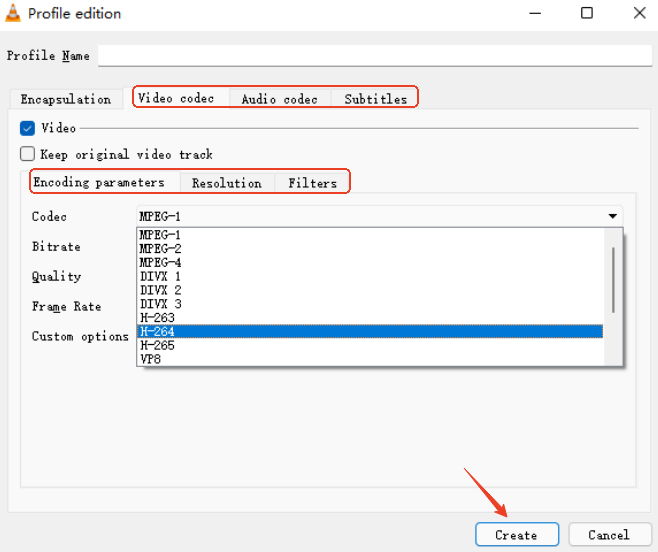Select H-264 from the codec list
Viewport: 658px width, 552px height.
pyautogui.click(x=158, y=331)
